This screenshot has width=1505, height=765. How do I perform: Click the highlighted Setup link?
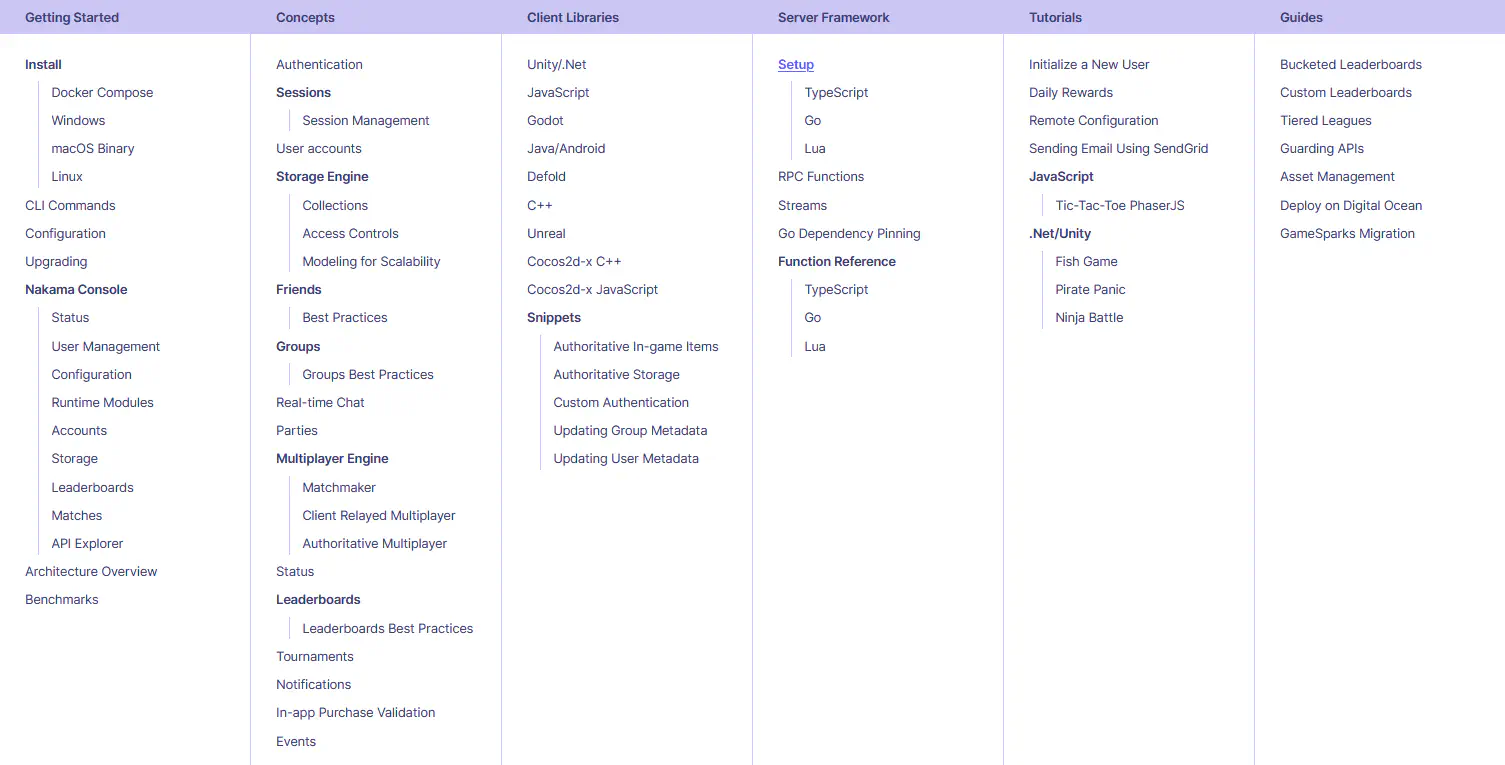coord(796,64)
